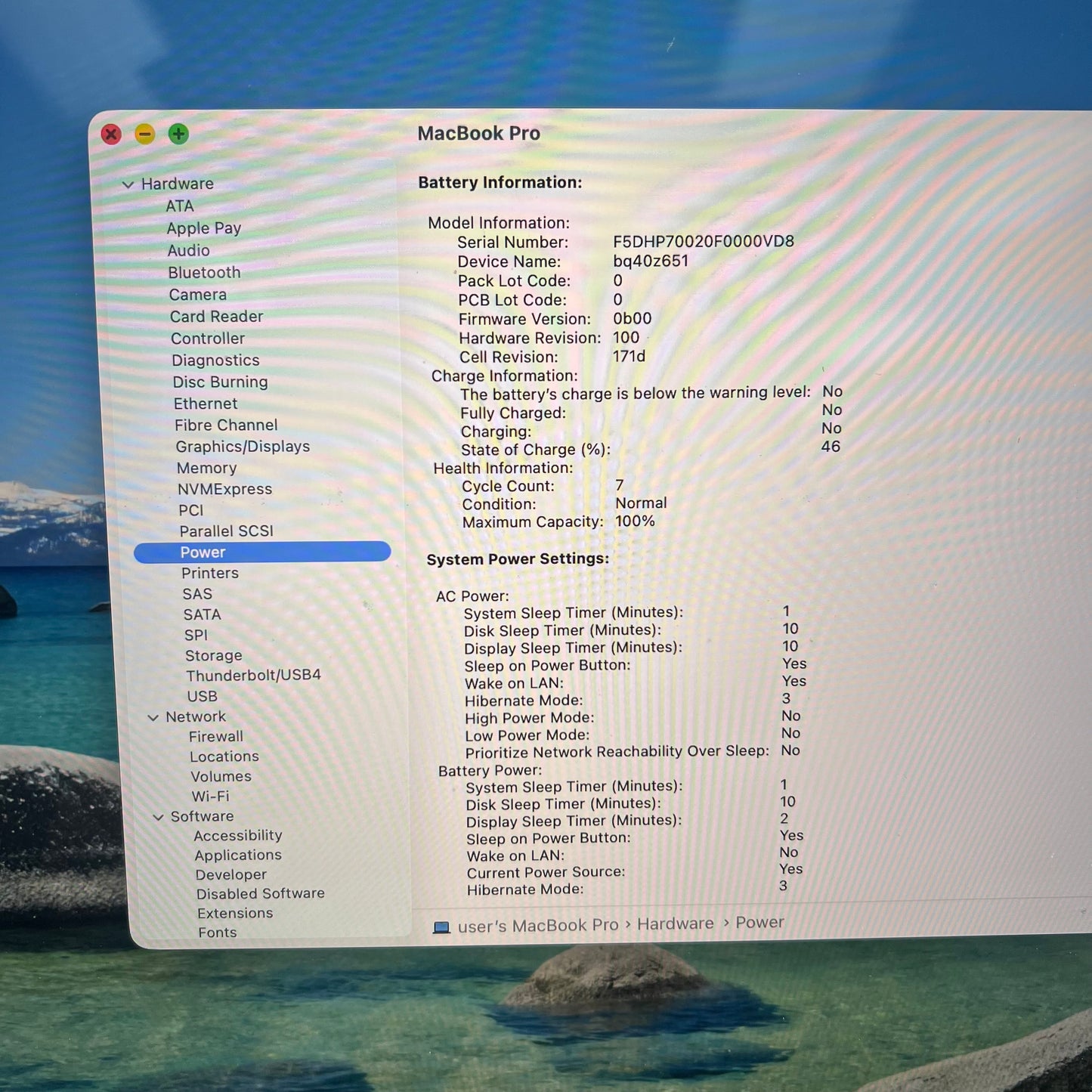
Task: Open Accessibility under Software
Action: (238, 835)
